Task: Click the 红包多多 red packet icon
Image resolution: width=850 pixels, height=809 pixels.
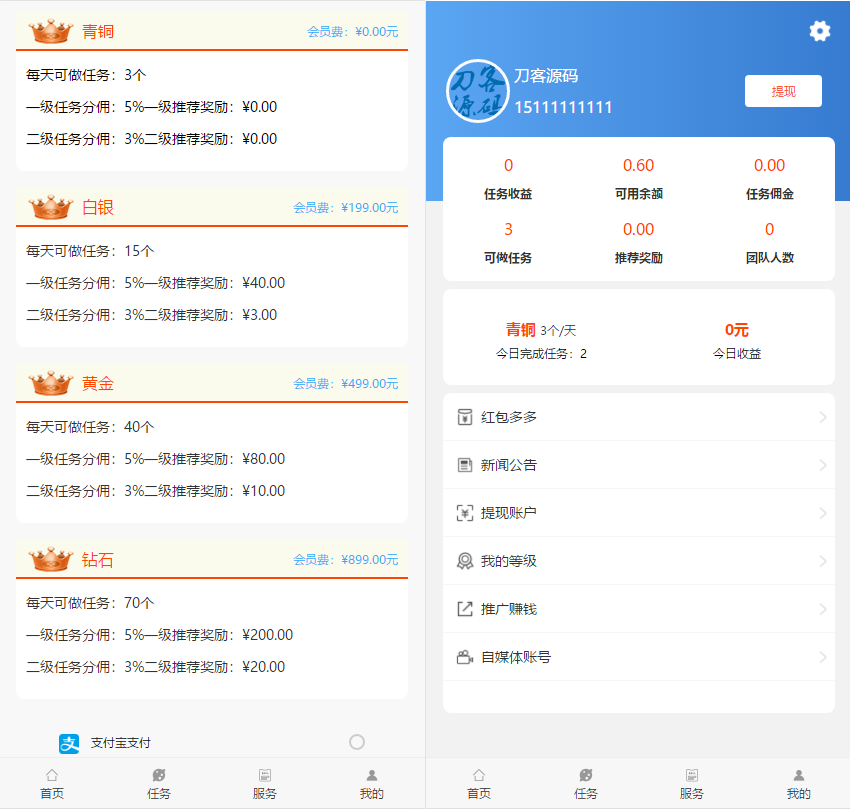Action: coord(464,417)
